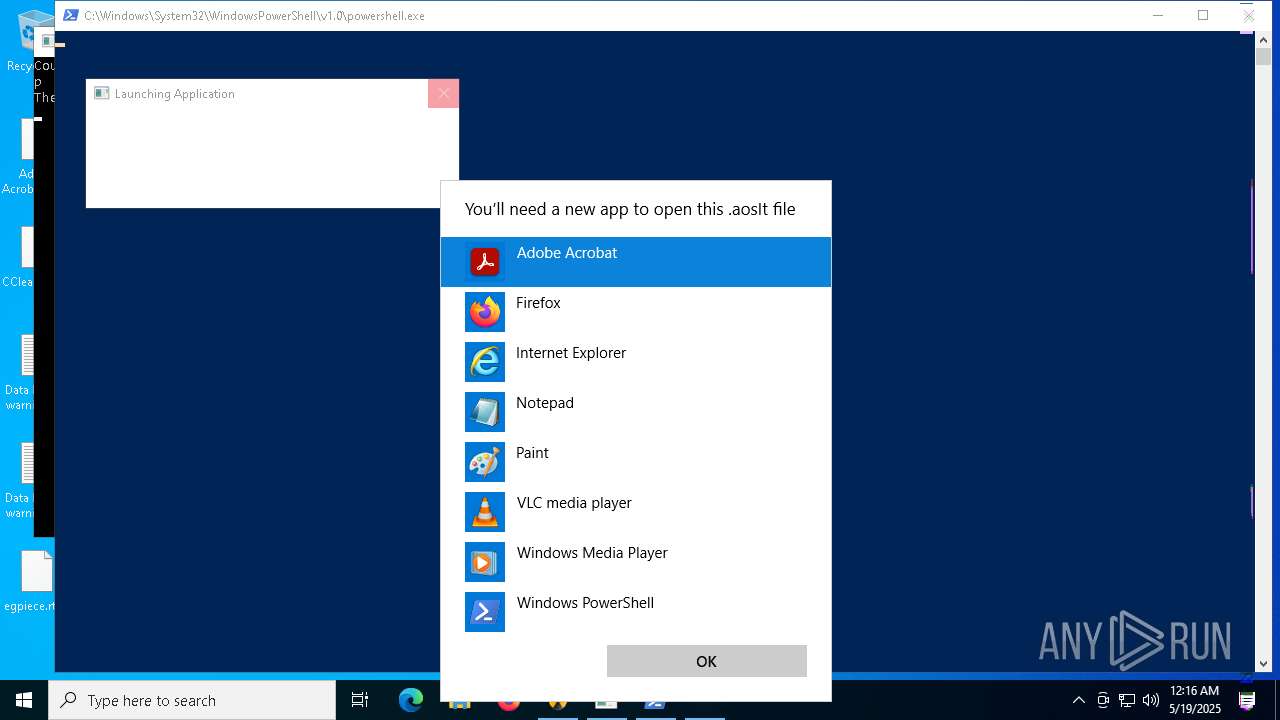Choose the Paint app icon

pyautogui.click(x=485, y=462)
